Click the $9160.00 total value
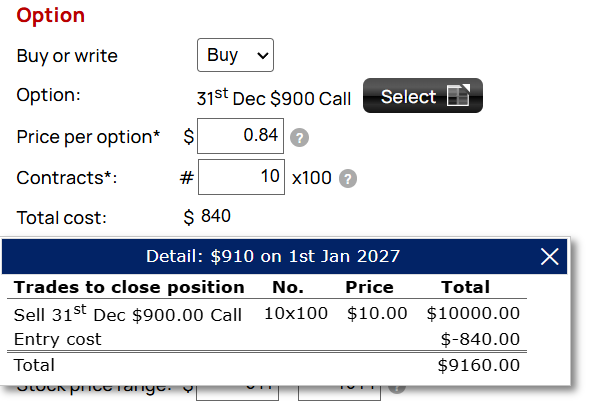609x410 pixels. 478,365
